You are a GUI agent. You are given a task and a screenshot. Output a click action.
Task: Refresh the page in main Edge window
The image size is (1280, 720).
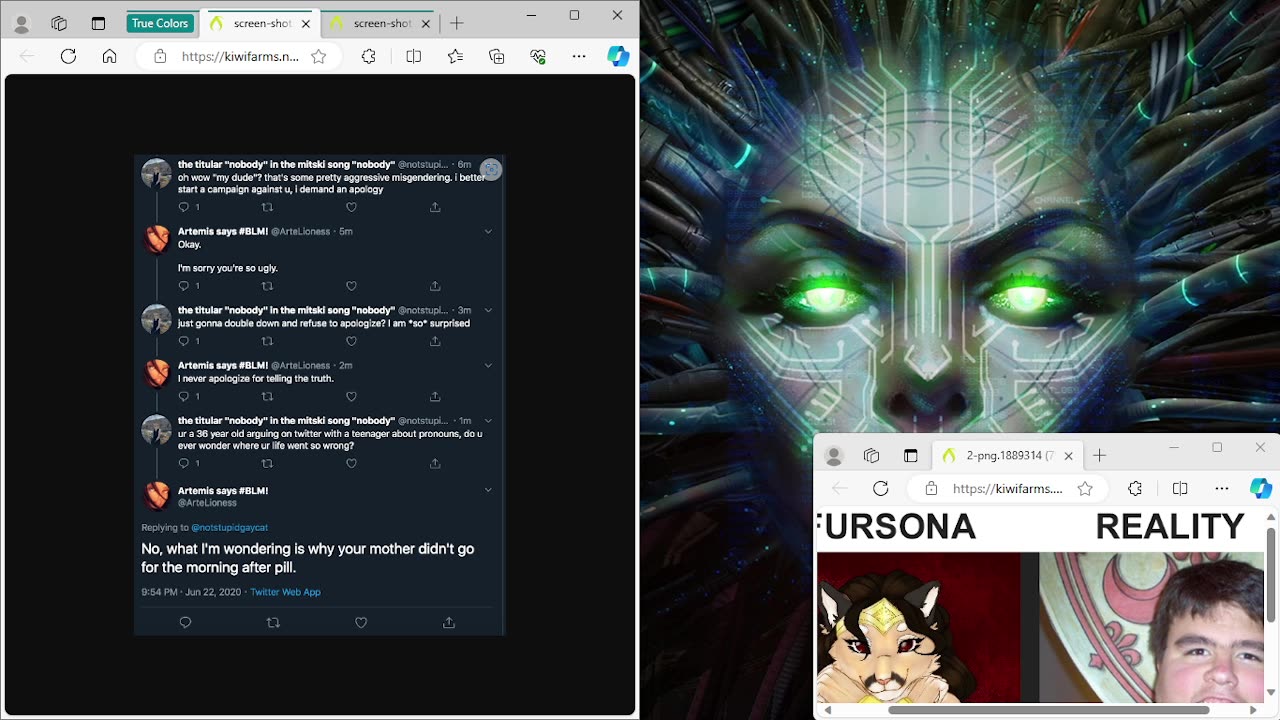coord(68,56)
